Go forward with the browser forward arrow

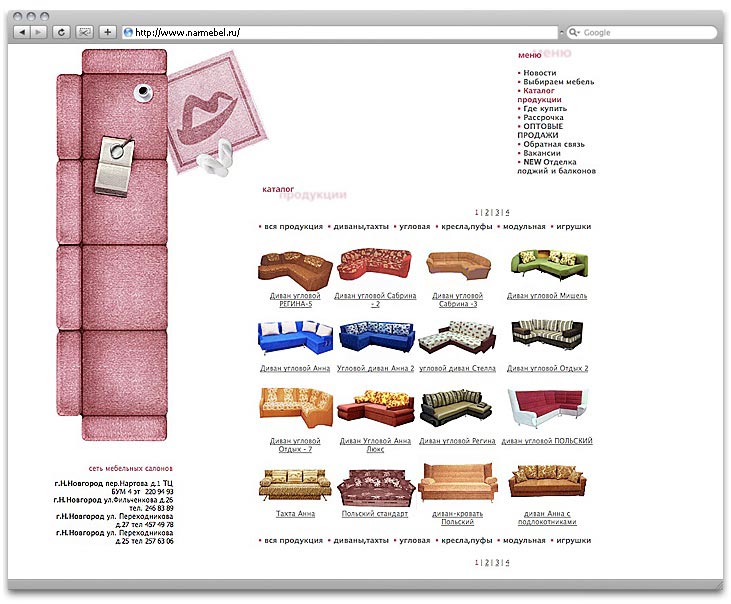pos(38,32)
